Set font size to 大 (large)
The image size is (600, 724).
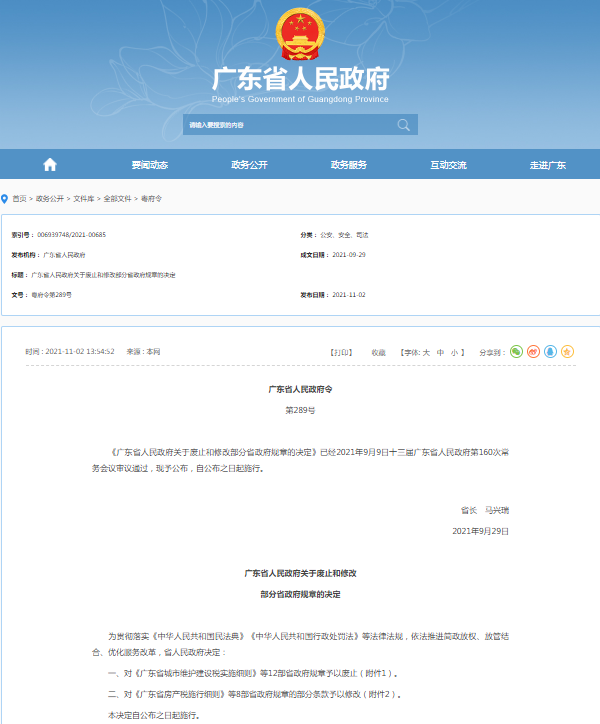coord(426,352)
